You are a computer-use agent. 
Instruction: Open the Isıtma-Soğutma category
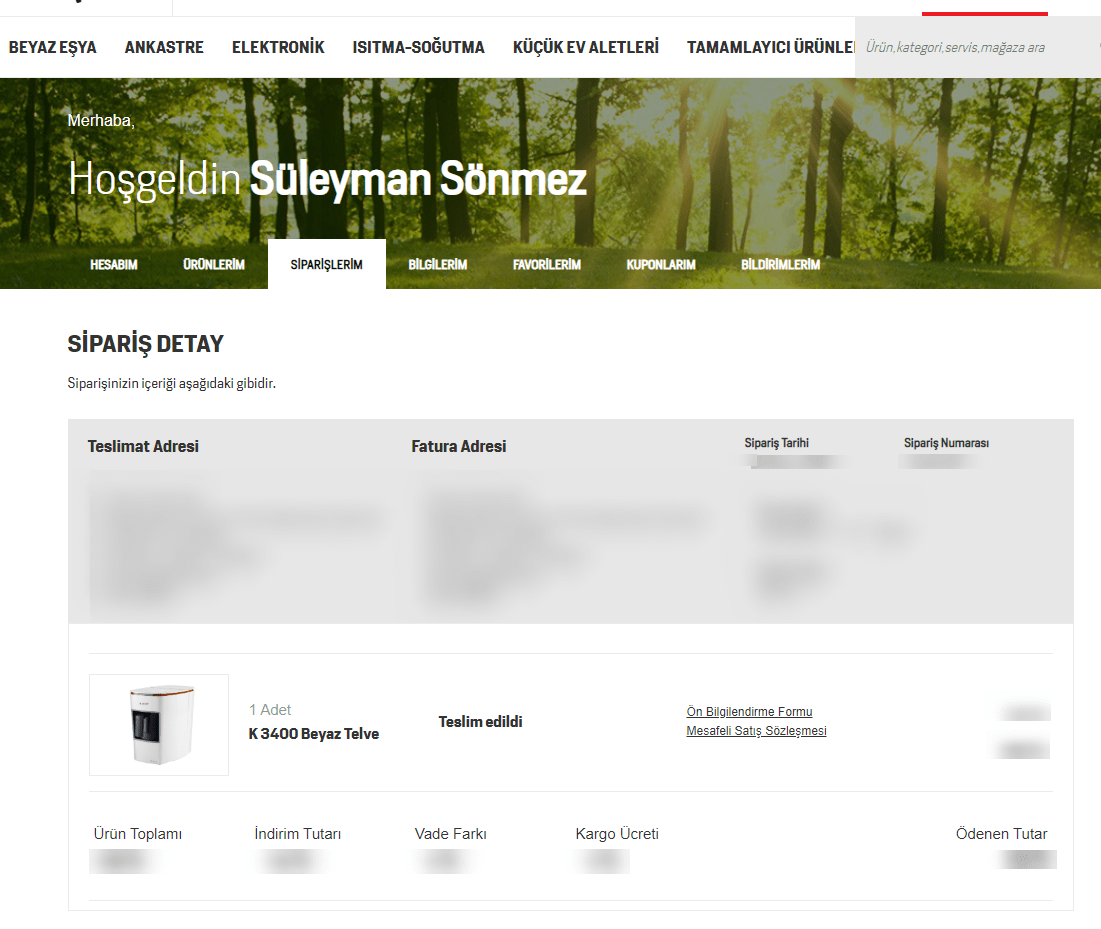(418, 47)
